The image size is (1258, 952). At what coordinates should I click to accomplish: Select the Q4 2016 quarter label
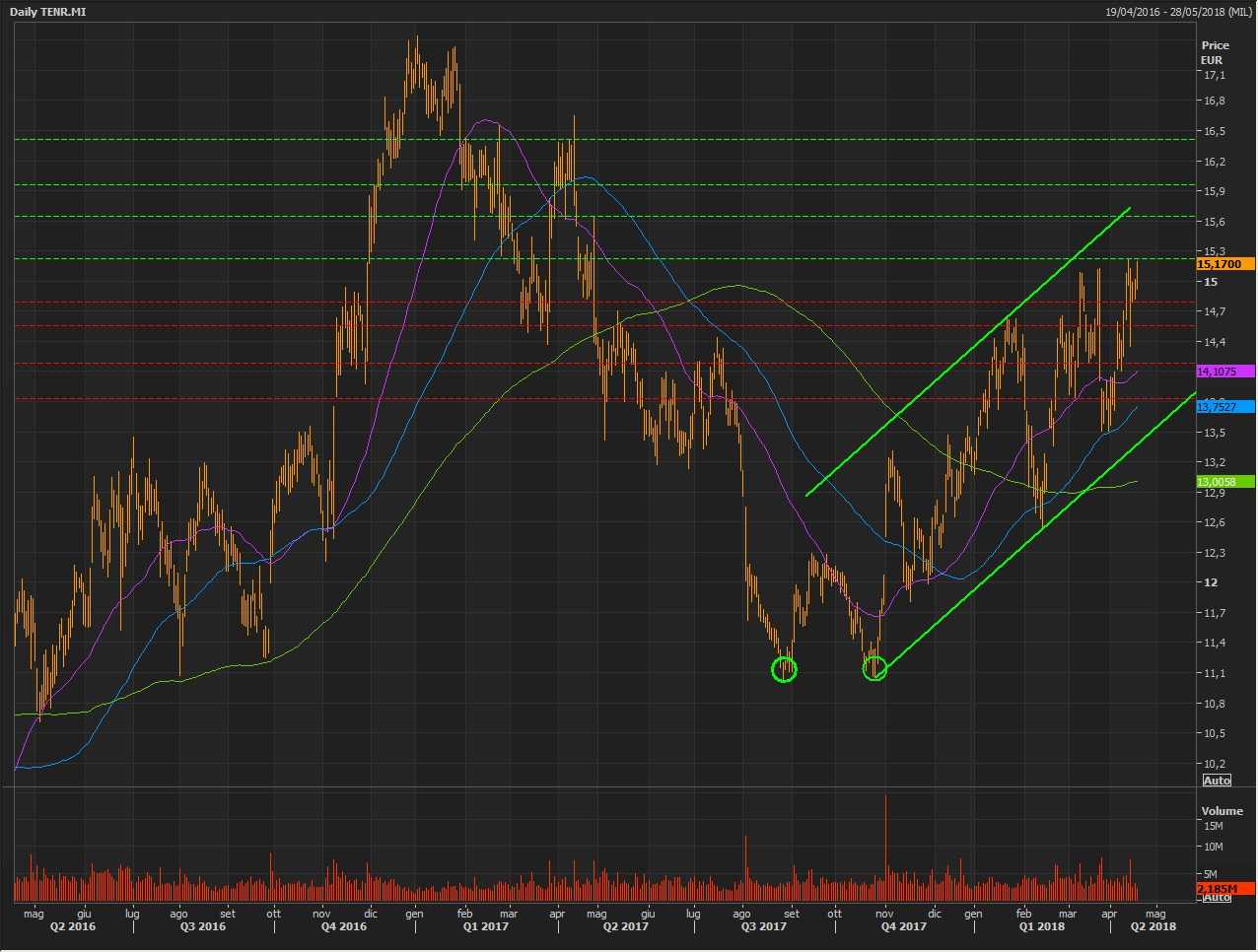pos(343,926)
